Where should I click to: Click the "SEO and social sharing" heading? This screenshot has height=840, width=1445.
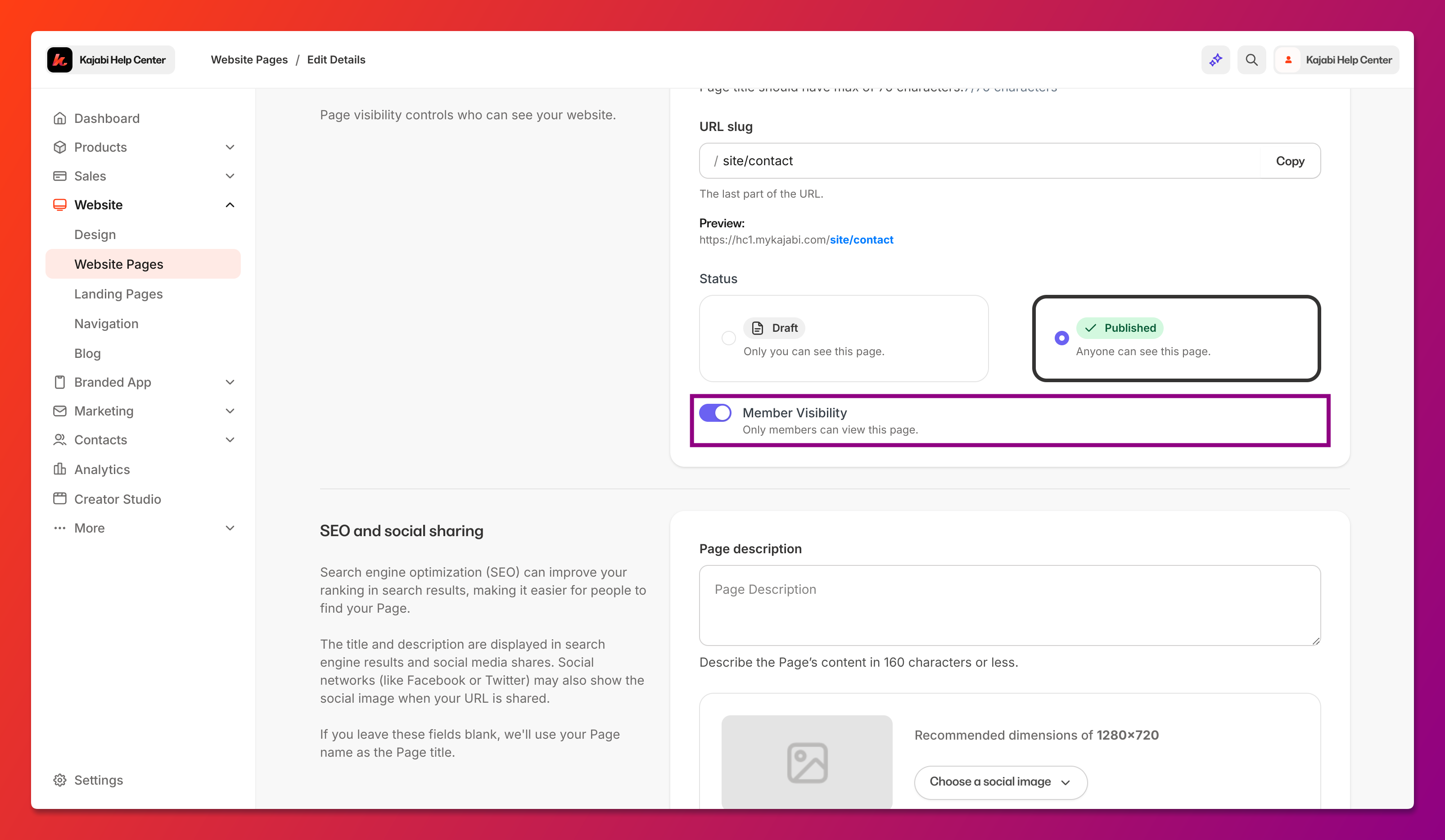[402, 531]
